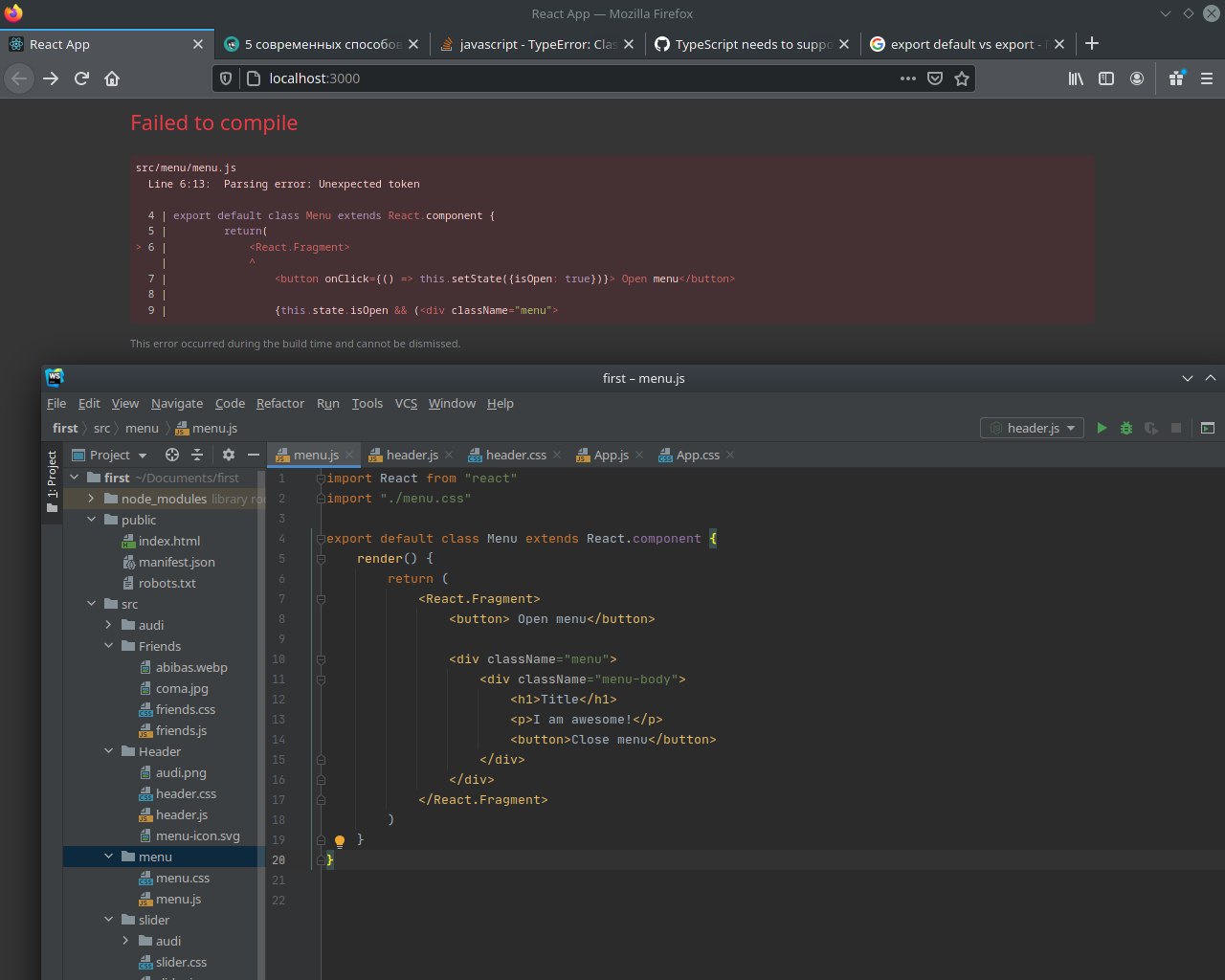Bookmark this page with the star icon
This screenshot has width=1225, height=980.
[962, 78]
